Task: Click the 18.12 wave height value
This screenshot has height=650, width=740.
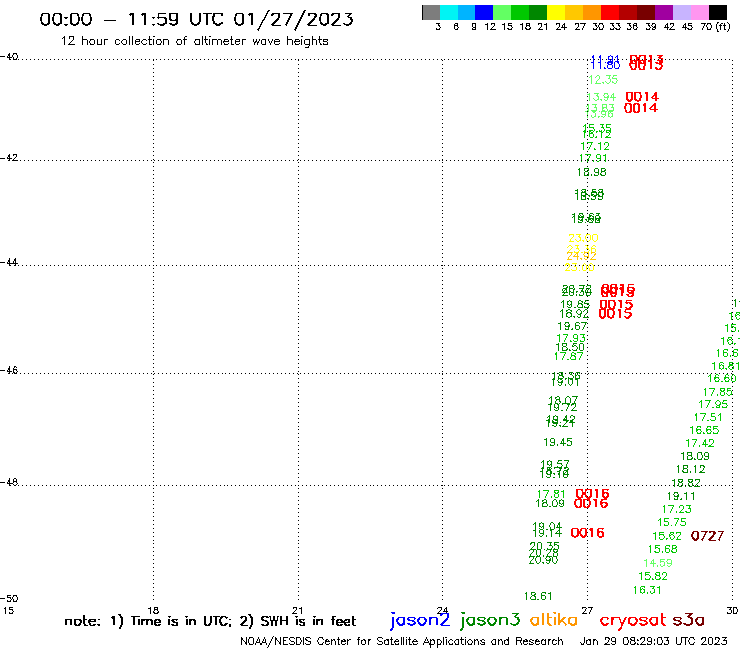Action: pyautogui.click(x=690, y=469)
